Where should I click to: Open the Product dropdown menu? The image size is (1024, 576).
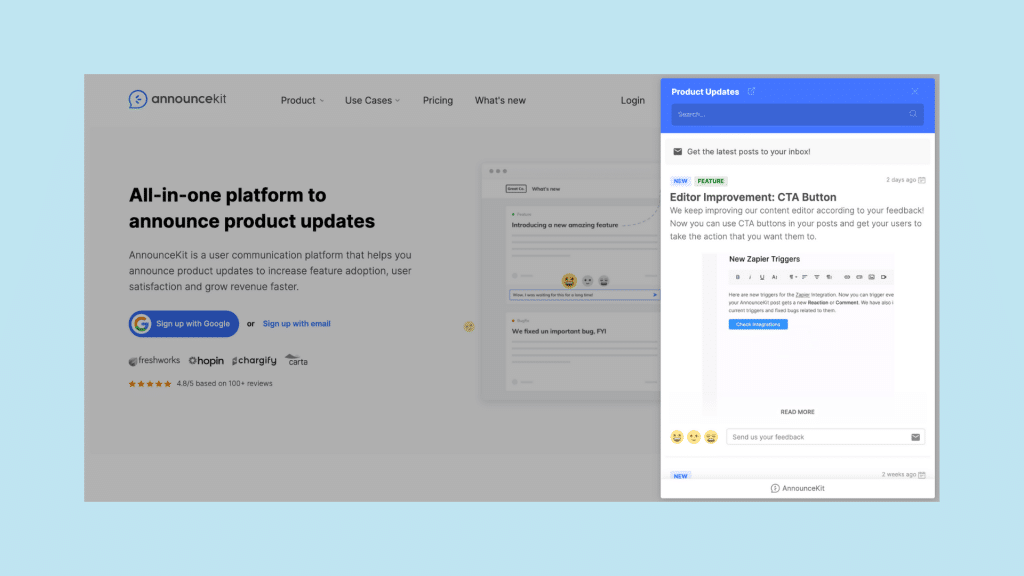(x=302, y=101)
